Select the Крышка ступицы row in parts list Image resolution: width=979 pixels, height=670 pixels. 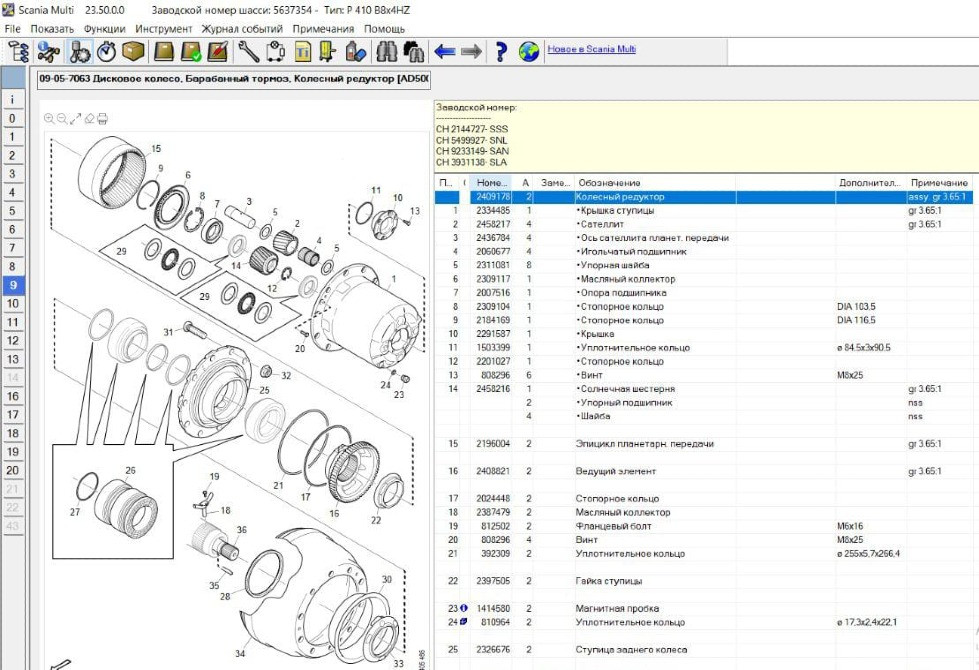(617, 211)
